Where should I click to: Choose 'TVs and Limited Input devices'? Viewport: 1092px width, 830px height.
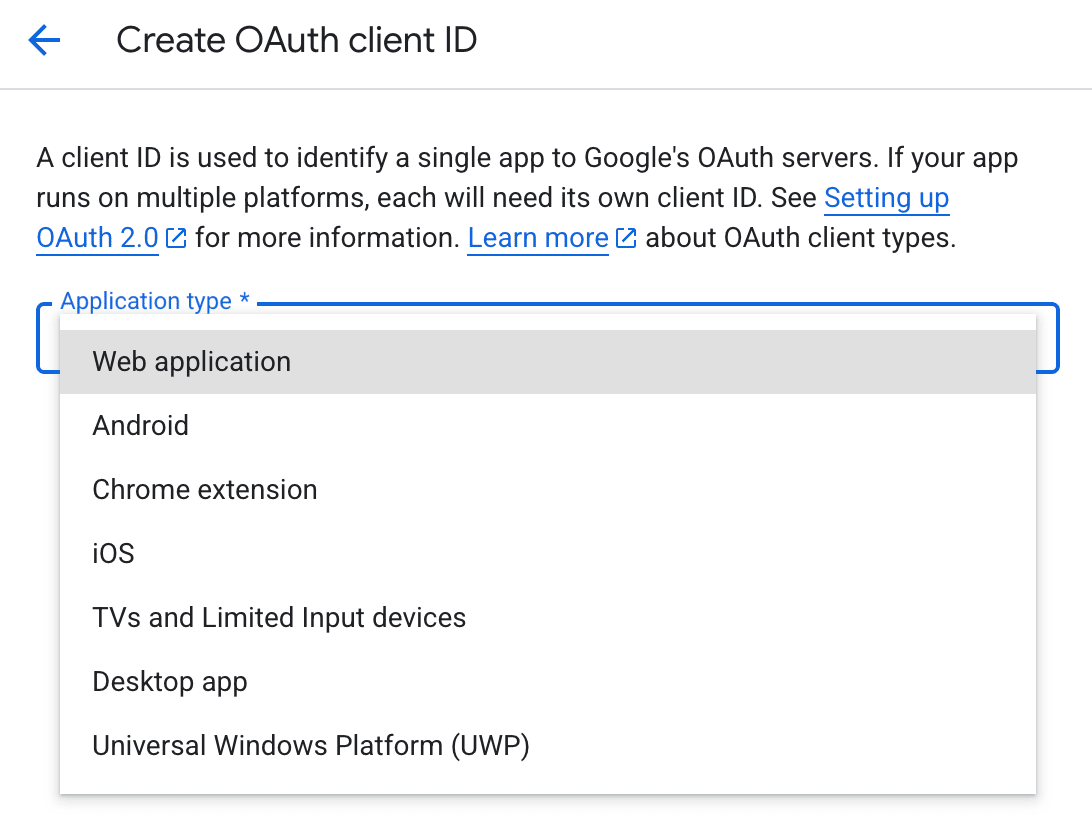pos(279,618)
